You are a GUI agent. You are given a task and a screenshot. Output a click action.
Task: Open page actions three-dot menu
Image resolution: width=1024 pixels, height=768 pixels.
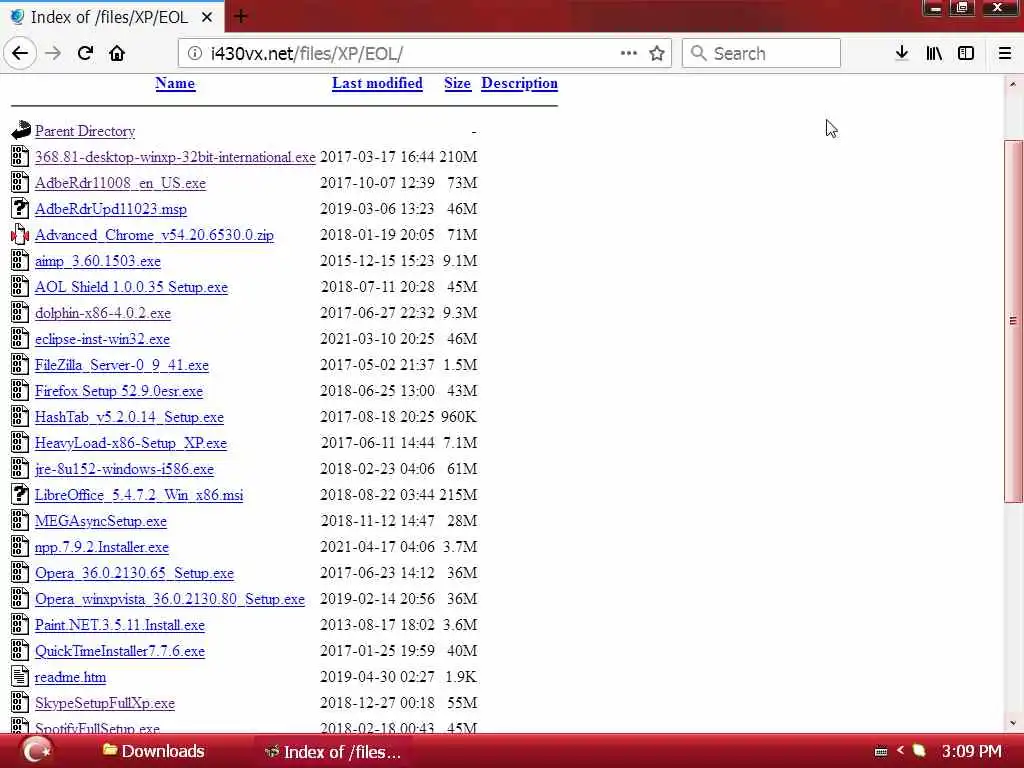628,53
